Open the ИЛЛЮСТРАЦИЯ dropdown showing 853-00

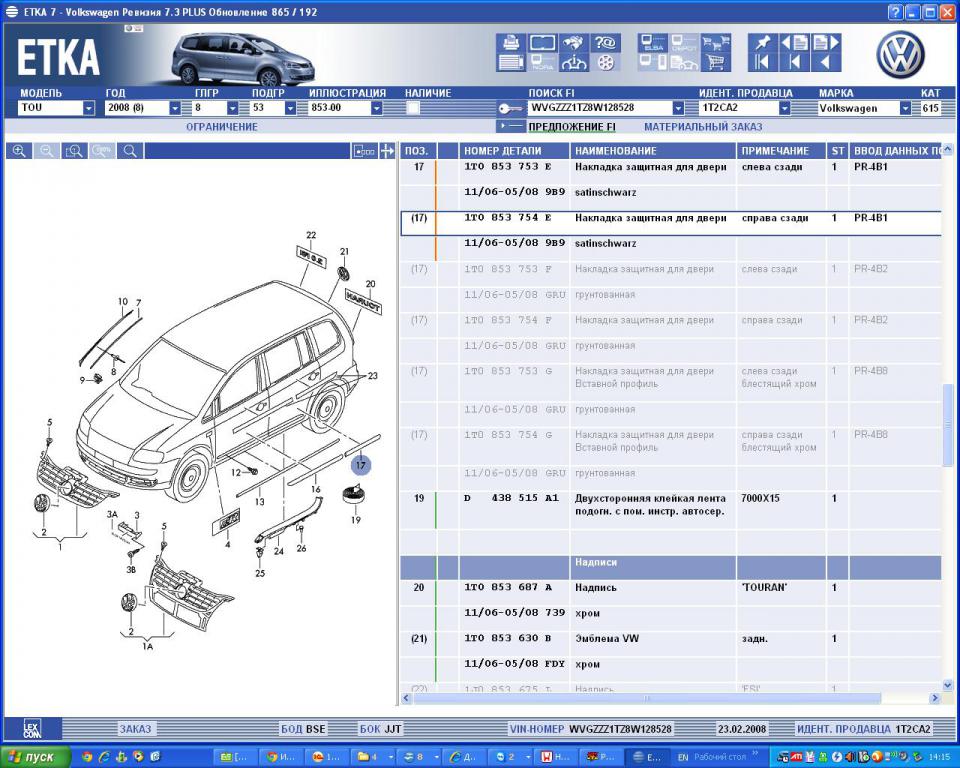click(377, 108)
